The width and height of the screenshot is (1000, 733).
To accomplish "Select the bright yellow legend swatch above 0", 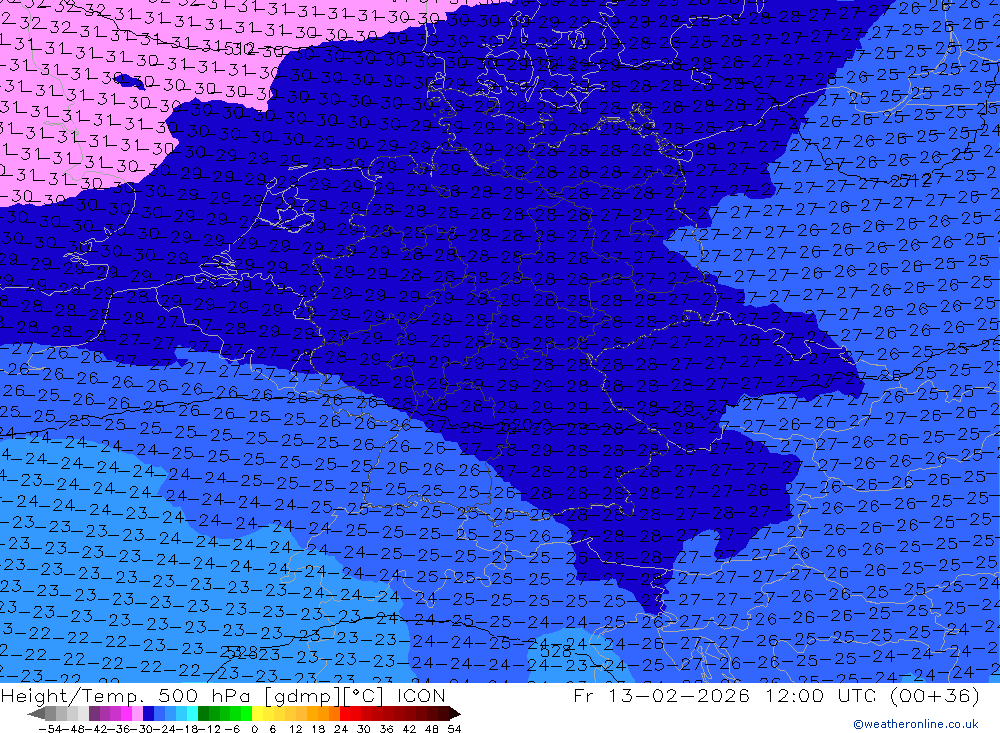I will coord(257,713).
